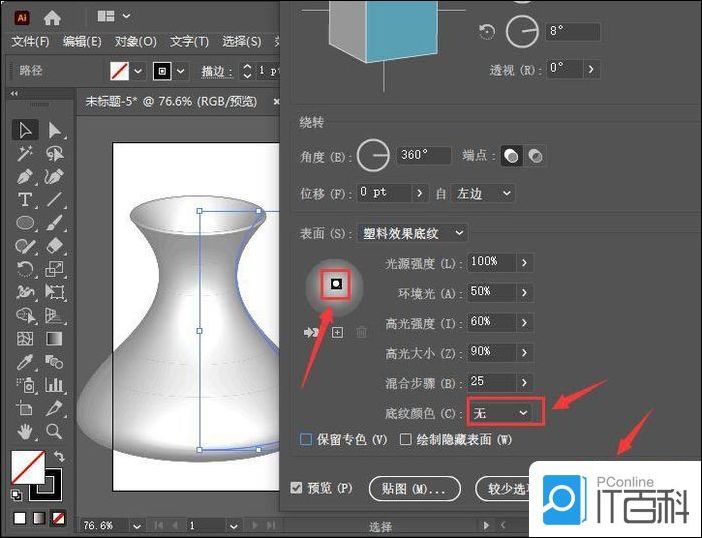Open 选择(S) menu
The width and height of the screenshot is (702, 538).
click(x=242, y=42)
